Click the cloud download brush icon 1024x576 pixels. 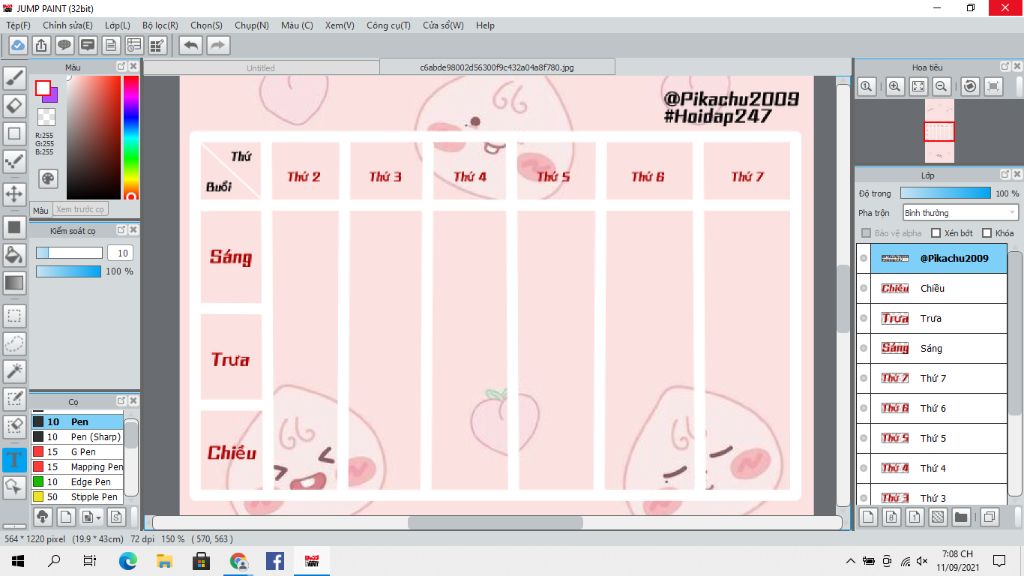pos(42,517)
